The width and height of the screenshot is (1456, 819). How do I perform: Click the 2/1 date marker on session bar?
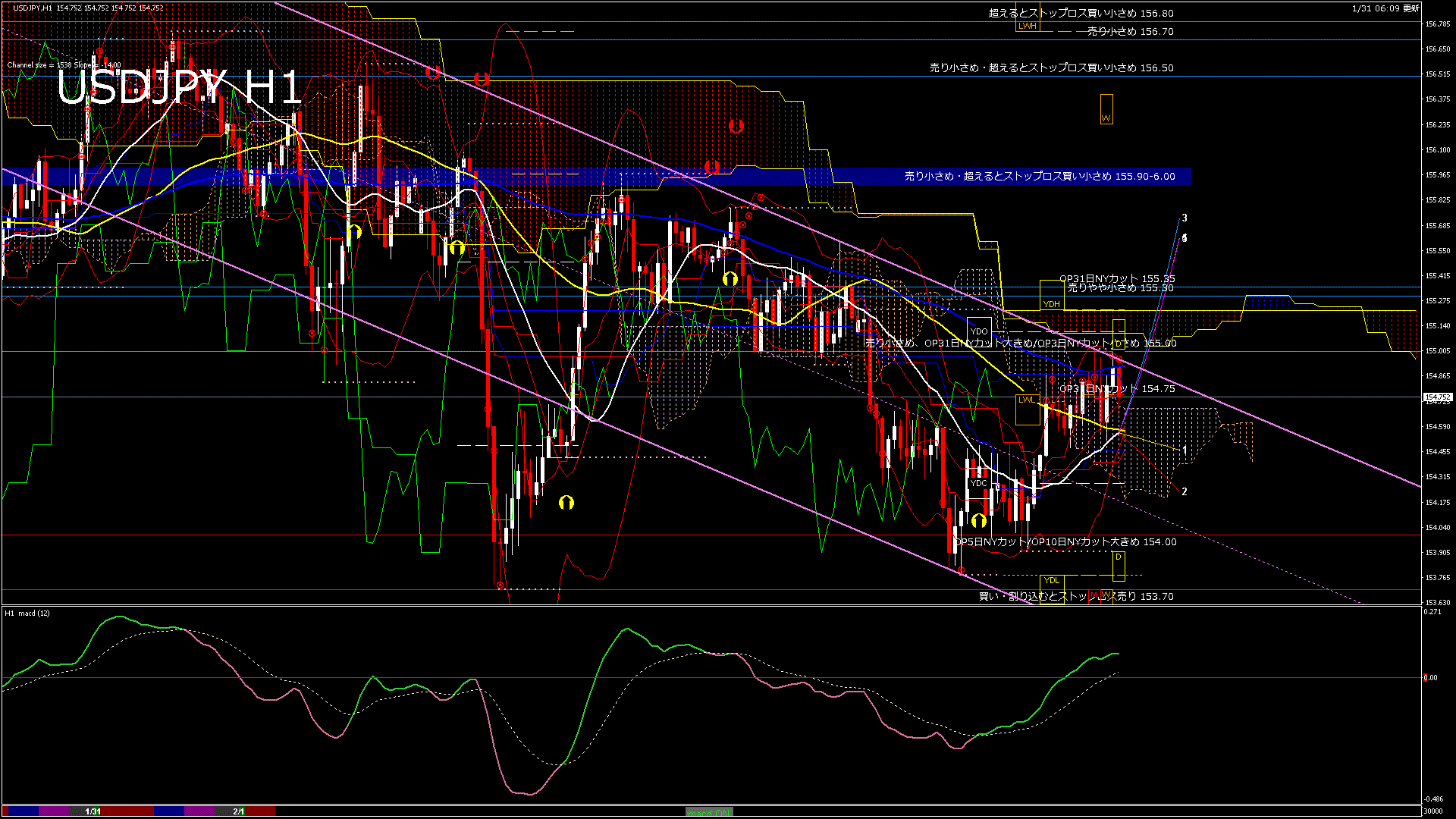pos(238,811)
